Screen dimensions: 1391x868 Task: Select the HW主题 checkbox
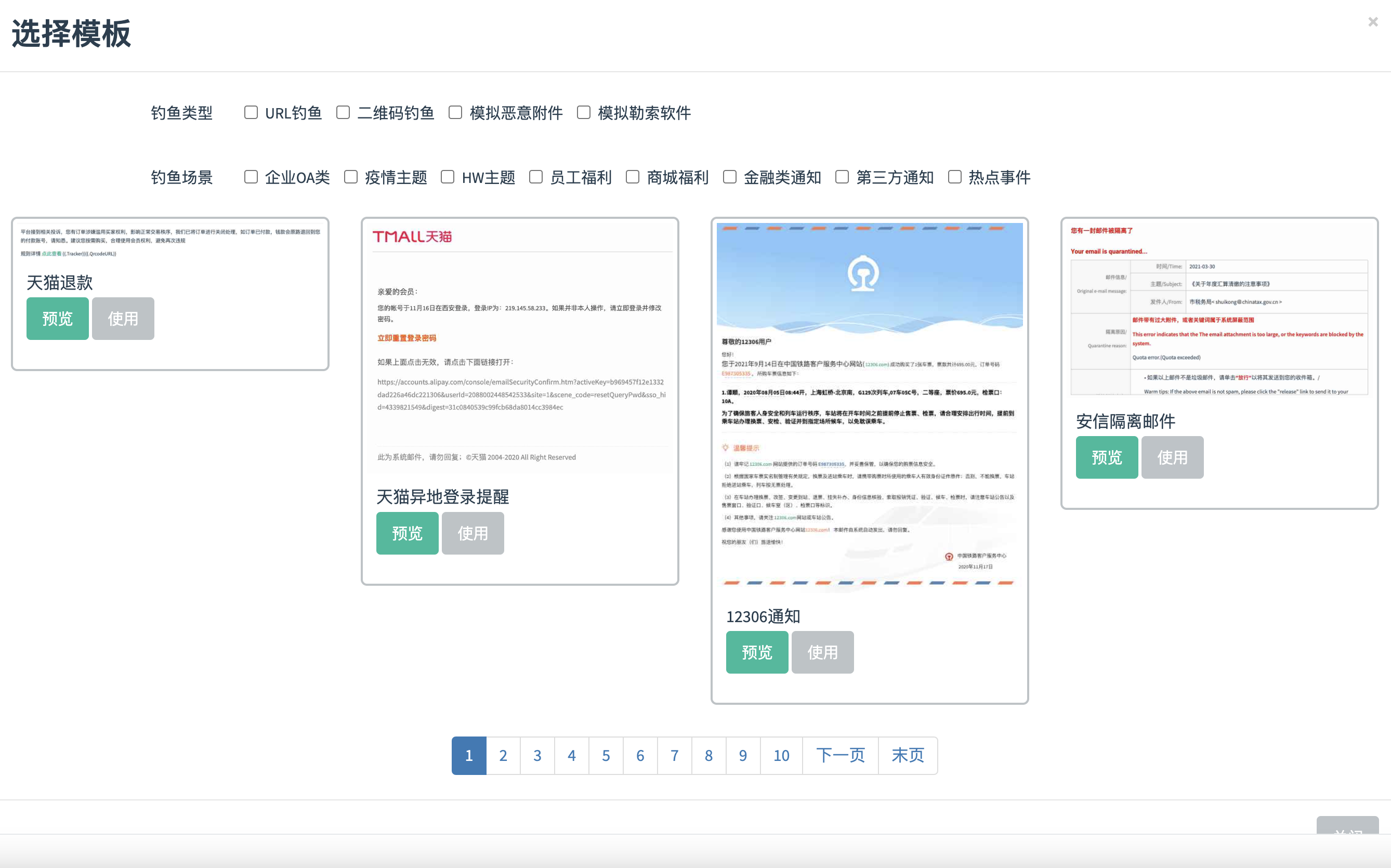tap(448, 177)
